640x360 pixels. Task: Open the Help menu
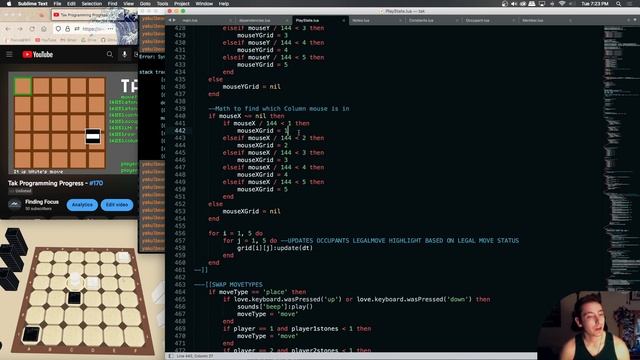click(224, 4)
